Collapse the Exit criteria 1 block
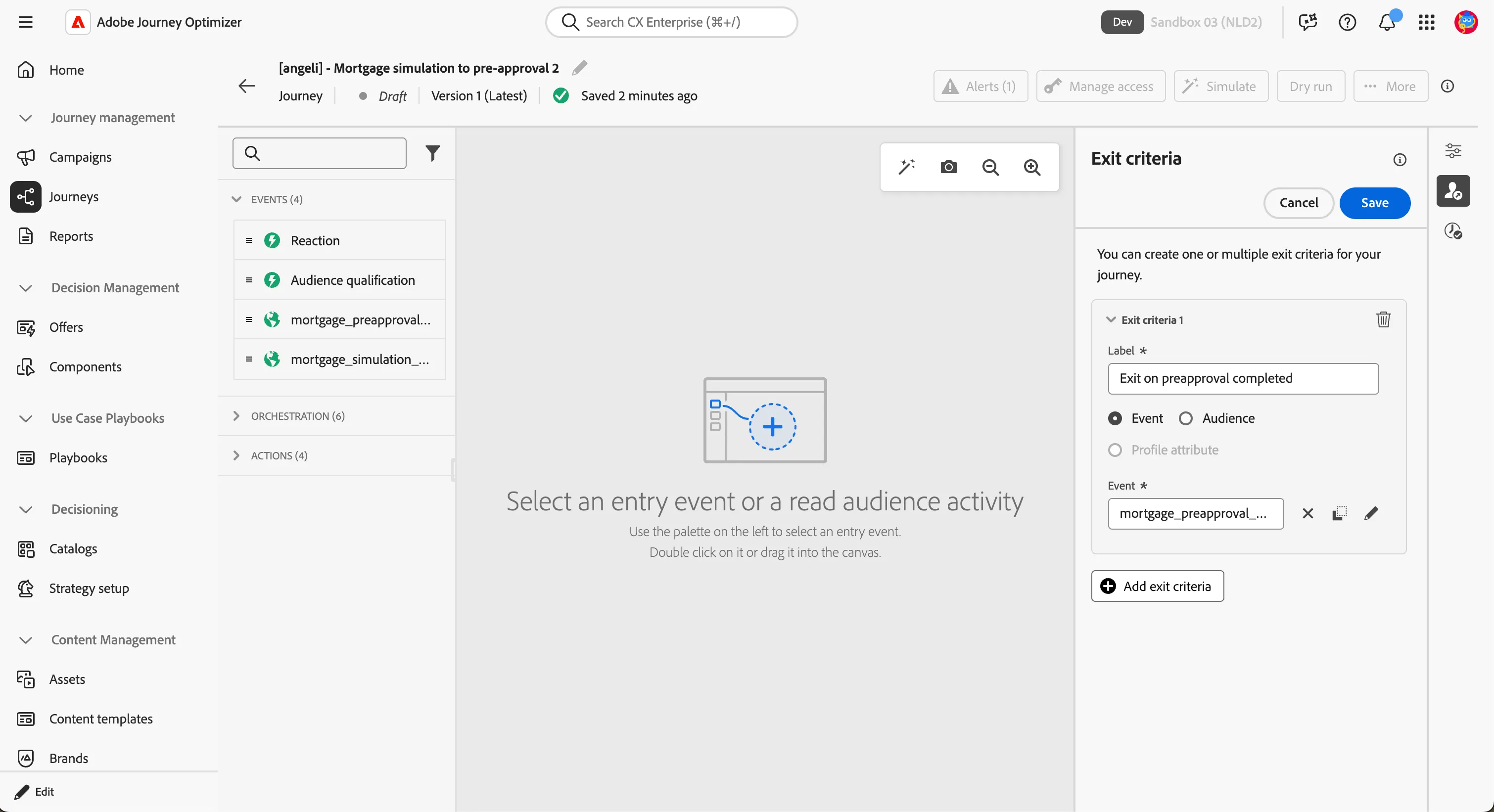This screenshot has height=812, width=1494. [x=1111, y=319]
